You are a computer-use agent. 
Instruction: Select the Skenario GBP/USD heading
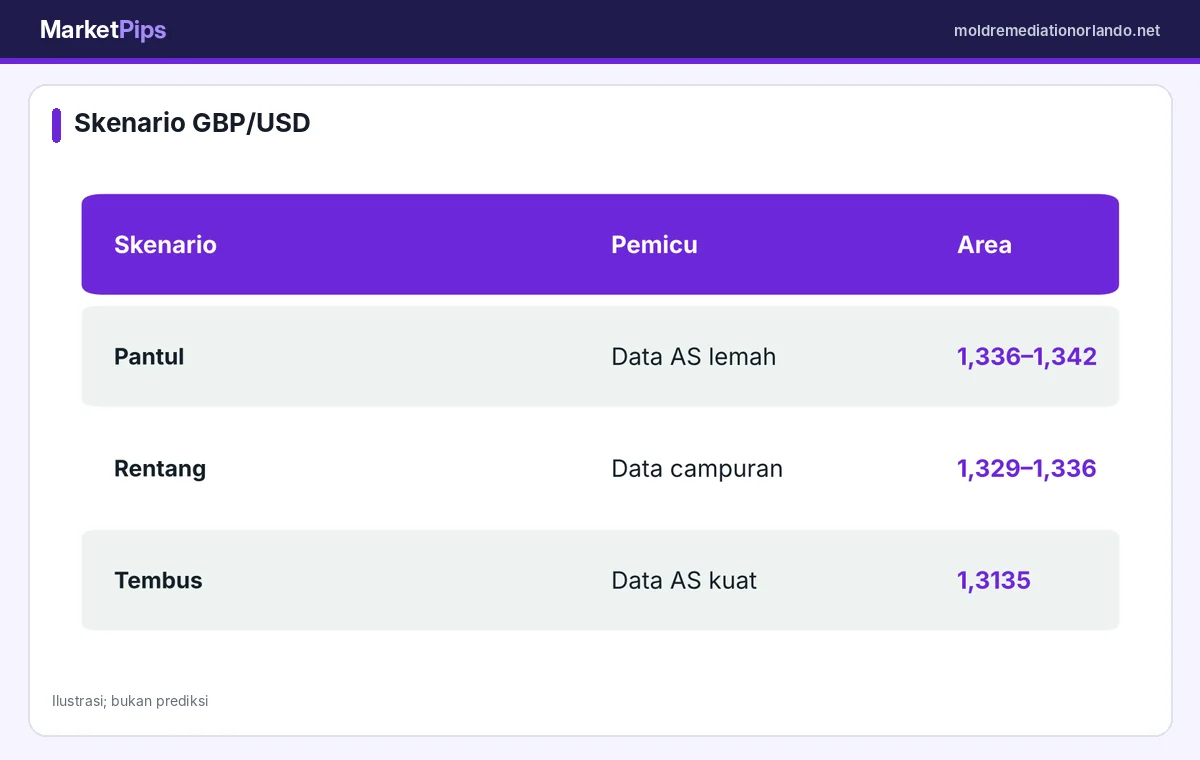coord(192,123)
